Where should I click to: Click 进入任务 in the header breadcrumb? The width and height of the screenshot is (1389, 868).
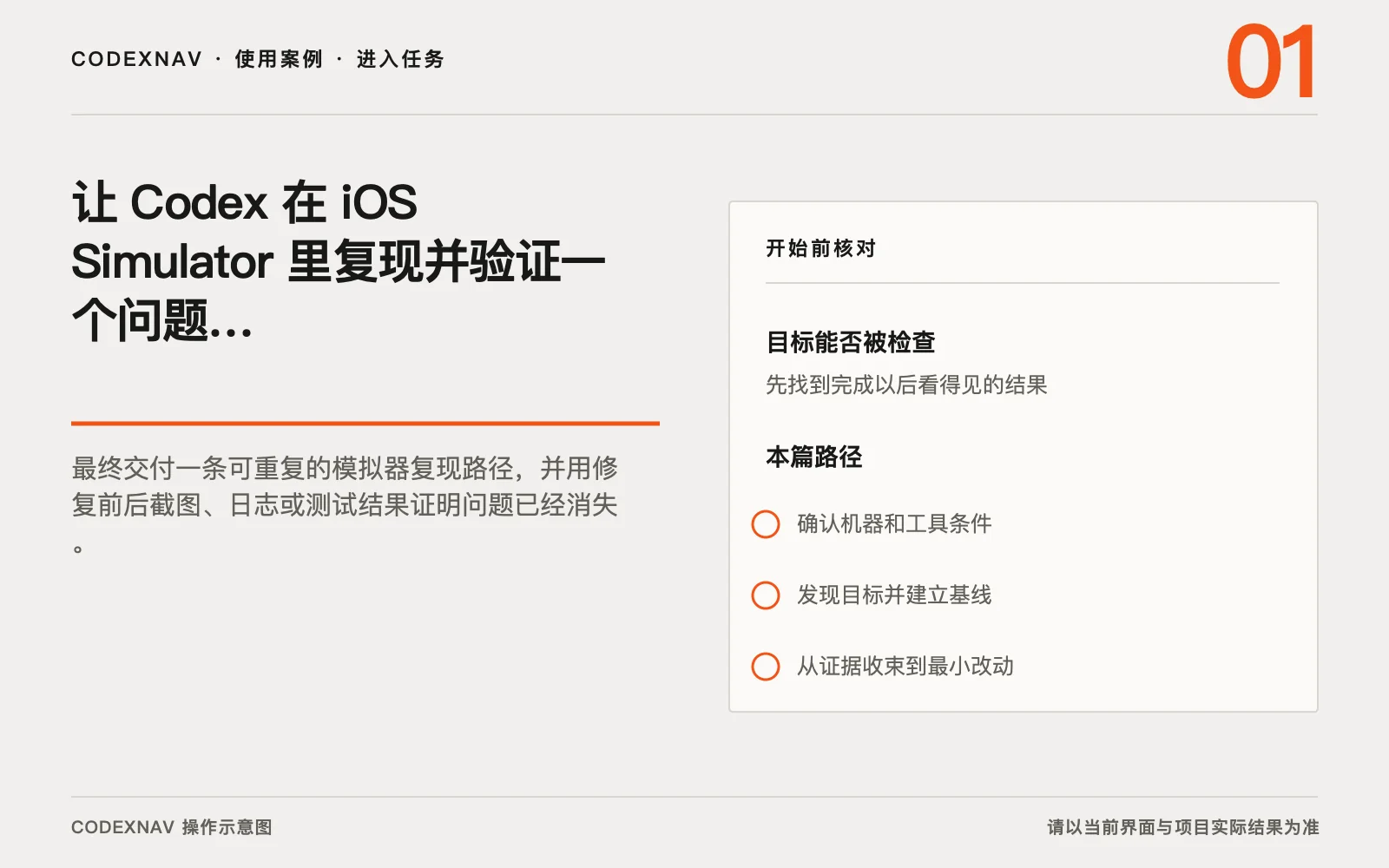pyautogui.click(x=400, y=59)
